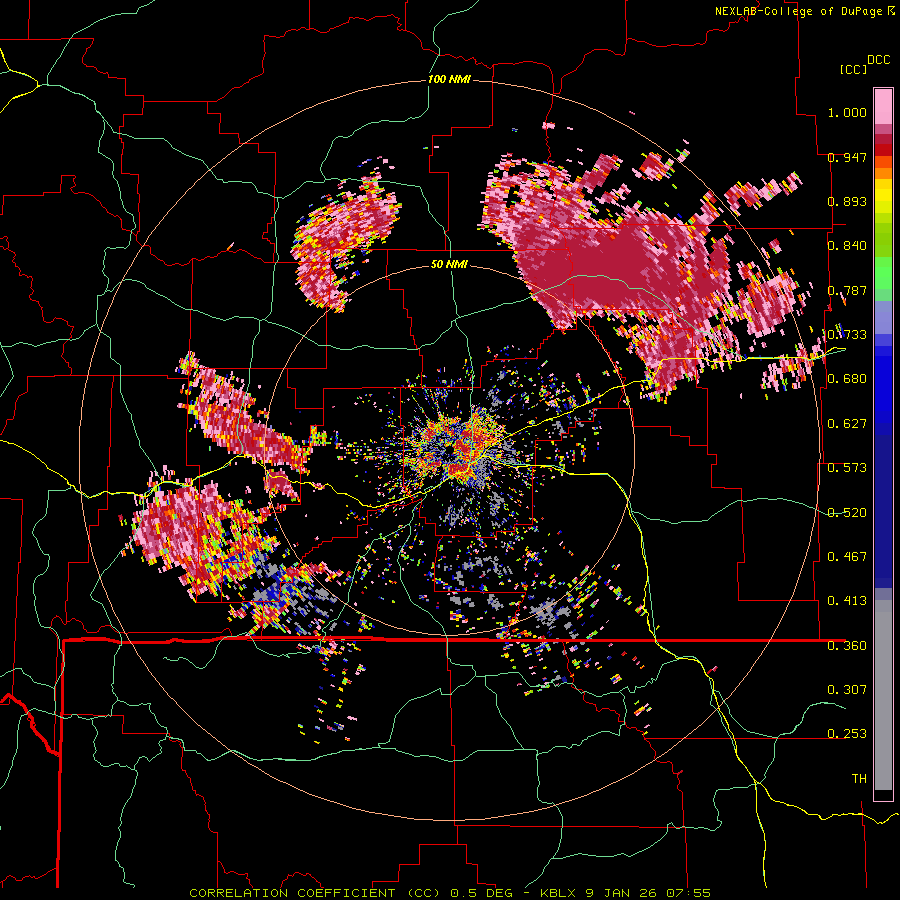Image resolution: width=900 pixels, height=900 pixels.
Task: Click the 07:55 time in the caption
Action: point(688,893)
